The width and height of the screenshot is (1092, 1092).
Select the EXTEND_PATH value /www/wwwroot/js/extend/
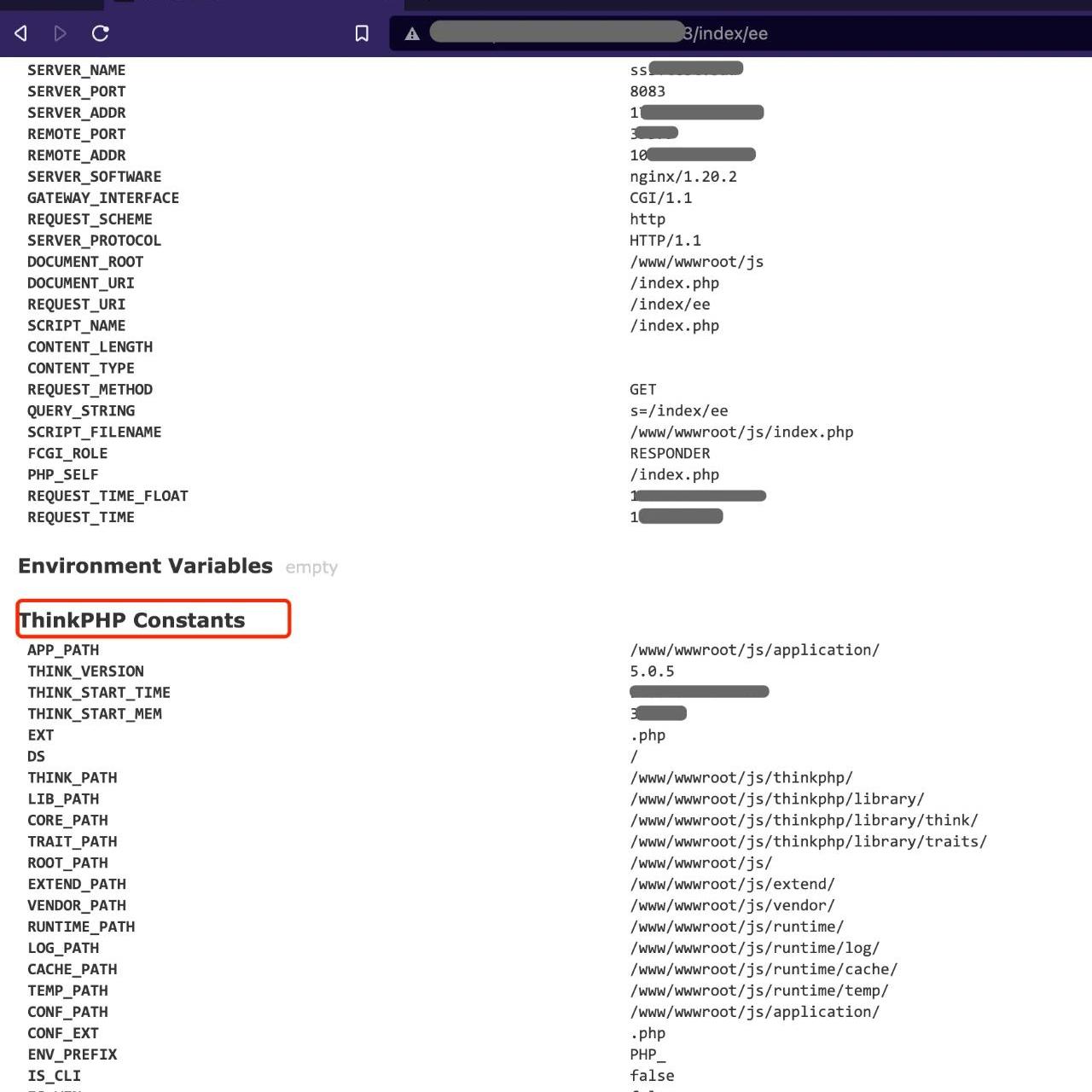[x=733, y=885]
